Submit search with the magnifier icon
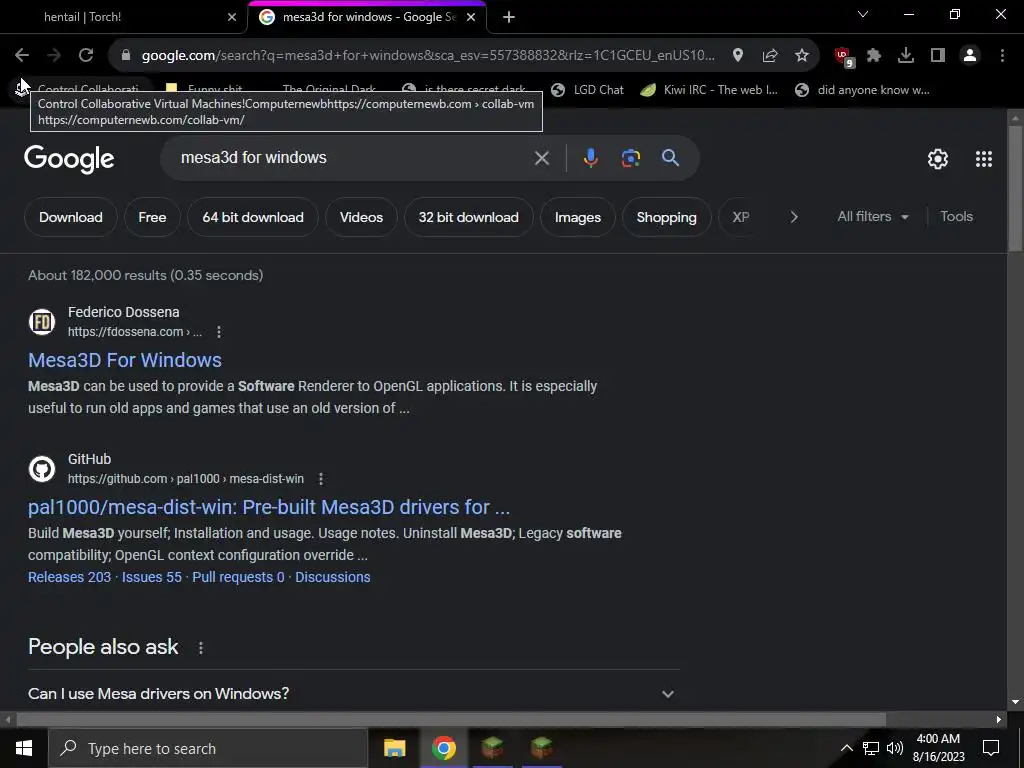 [x=670, y=158]
